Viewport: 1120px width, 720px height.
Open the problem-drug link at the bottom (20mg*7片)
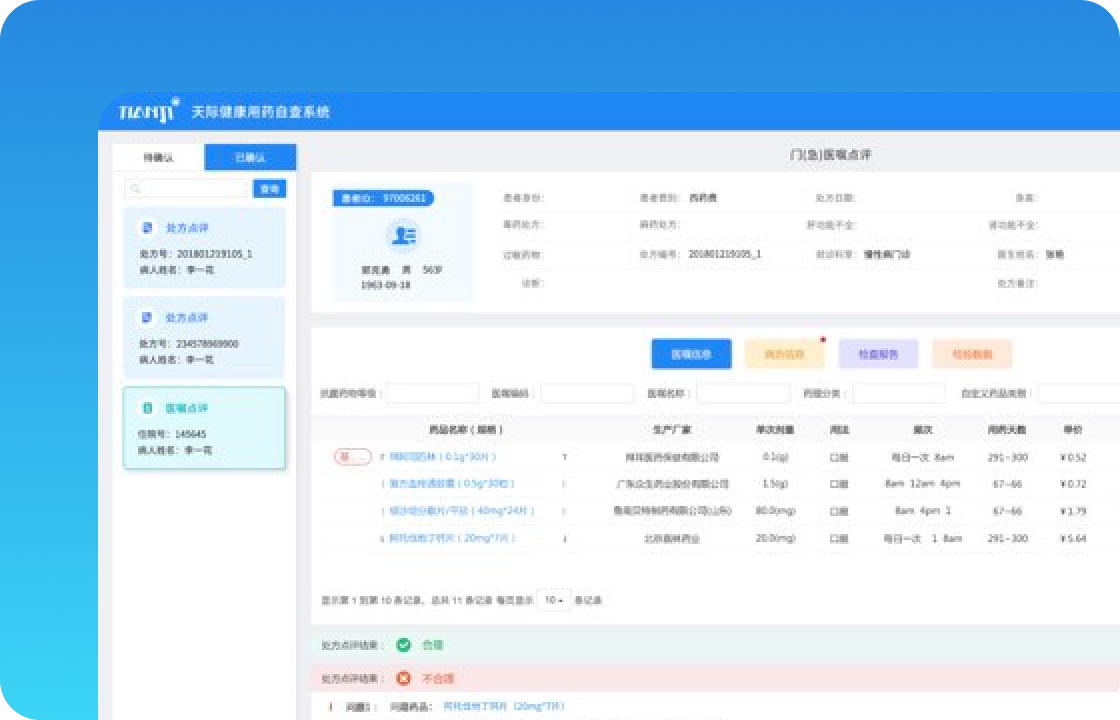coord(504,706)
